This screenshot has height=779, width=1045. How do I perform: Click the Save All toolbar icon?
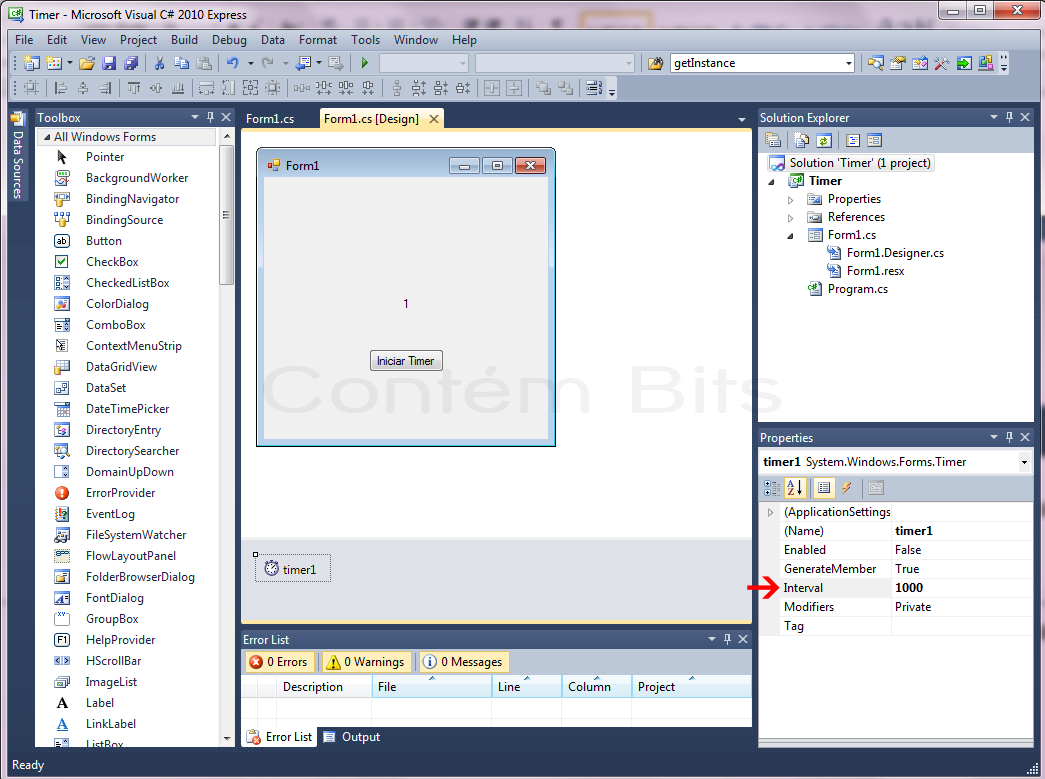pos(131,63)
